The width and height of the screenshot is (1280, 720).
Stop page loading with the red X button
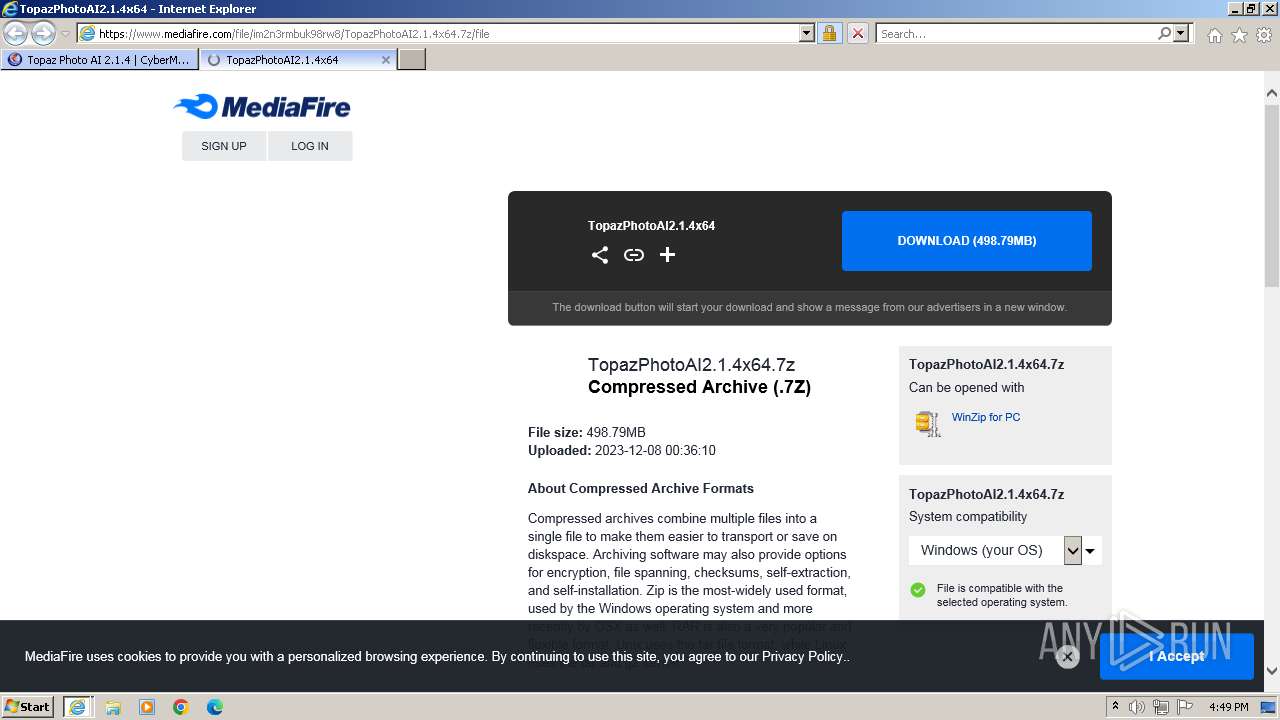pos(857,33)
